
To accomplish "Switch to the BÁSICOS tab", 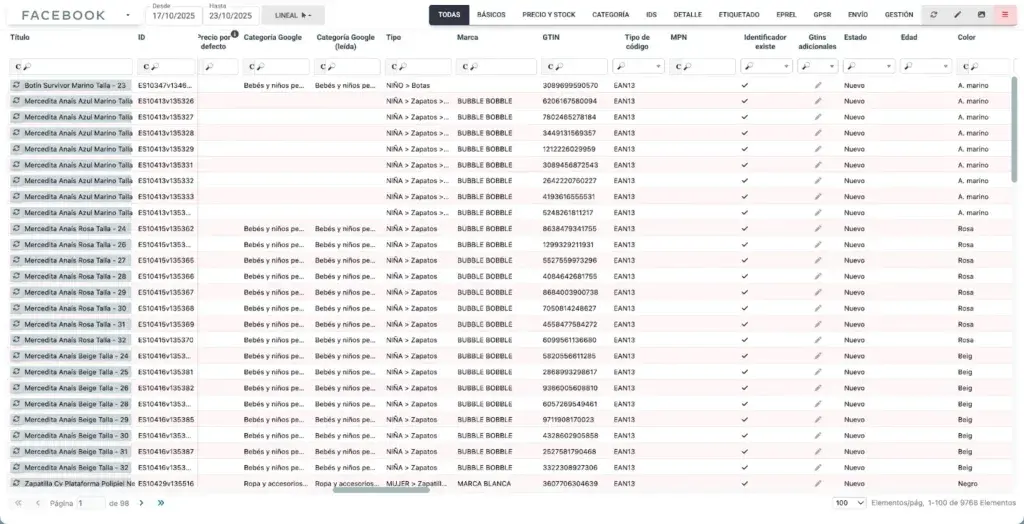I will [x=491, y=14].
